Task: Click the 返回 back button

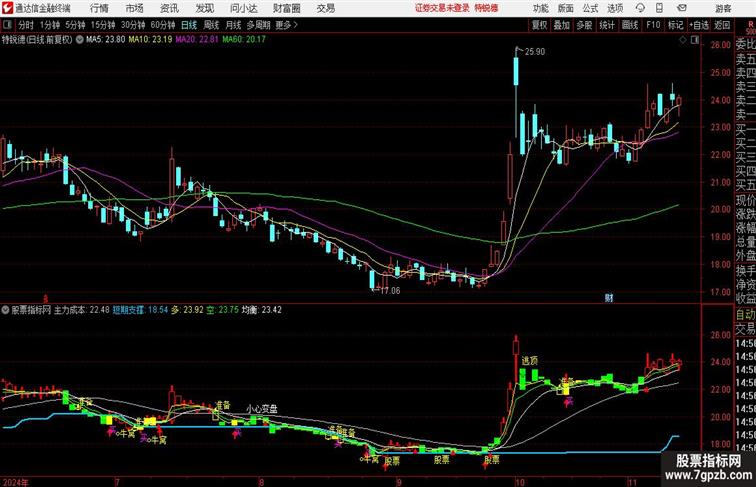Action: click(x=722, y=25)
